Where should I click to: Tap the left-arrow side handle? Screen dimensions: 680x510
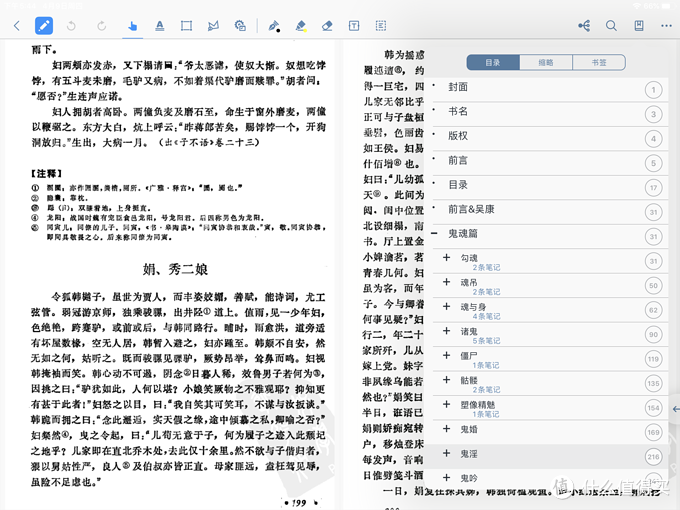tap(675, 409)
